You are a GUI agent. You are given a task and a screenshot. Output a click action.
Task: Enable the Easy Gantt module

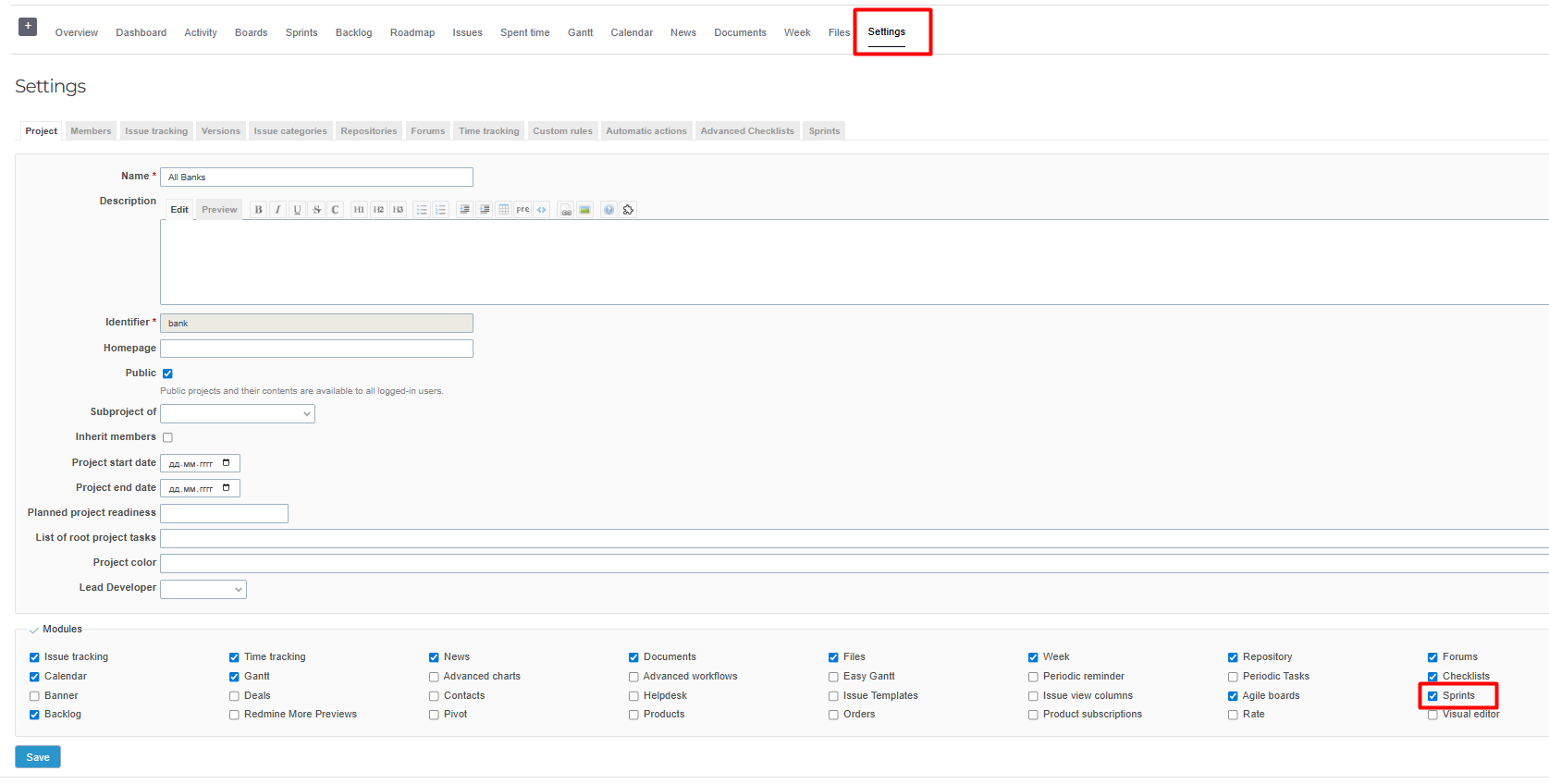coord(833,677)
